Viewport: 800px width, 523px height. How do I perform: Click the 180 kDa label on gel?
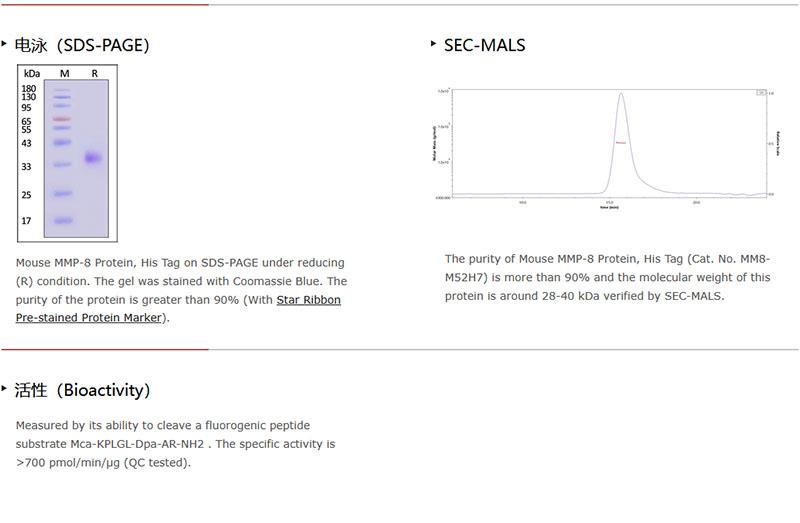point(29,89)
